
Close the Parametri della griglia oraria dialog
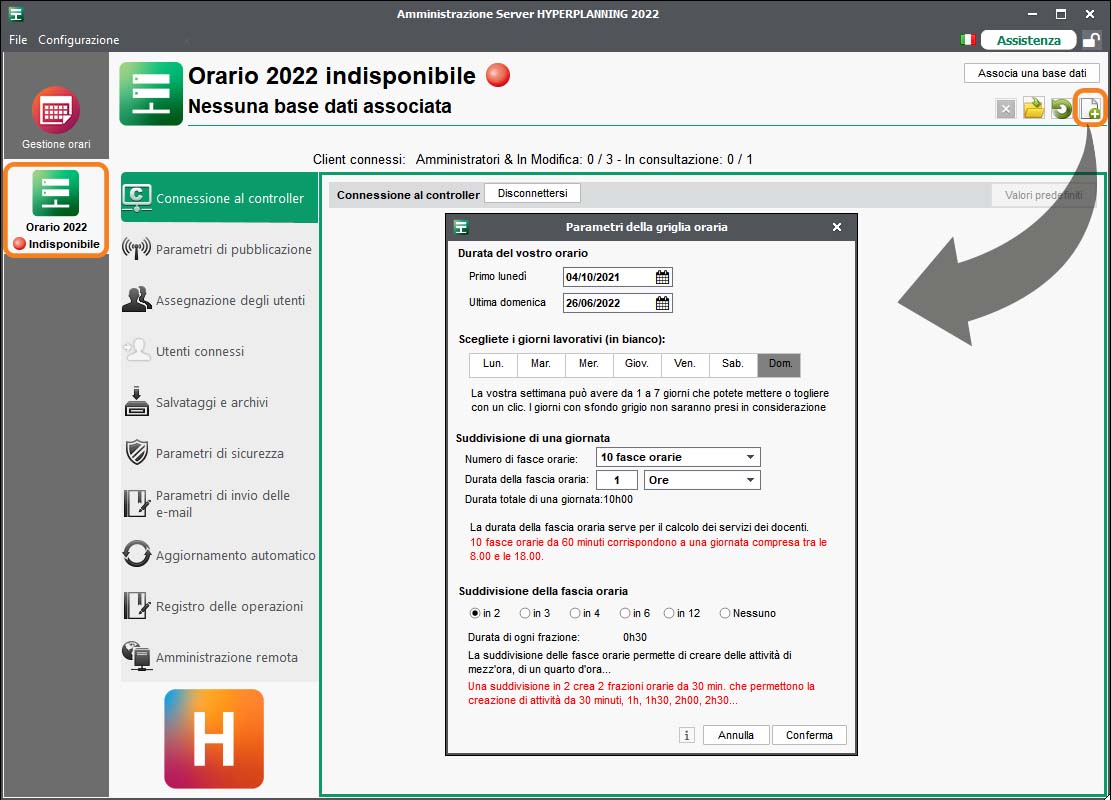click(x=837, y=227)
